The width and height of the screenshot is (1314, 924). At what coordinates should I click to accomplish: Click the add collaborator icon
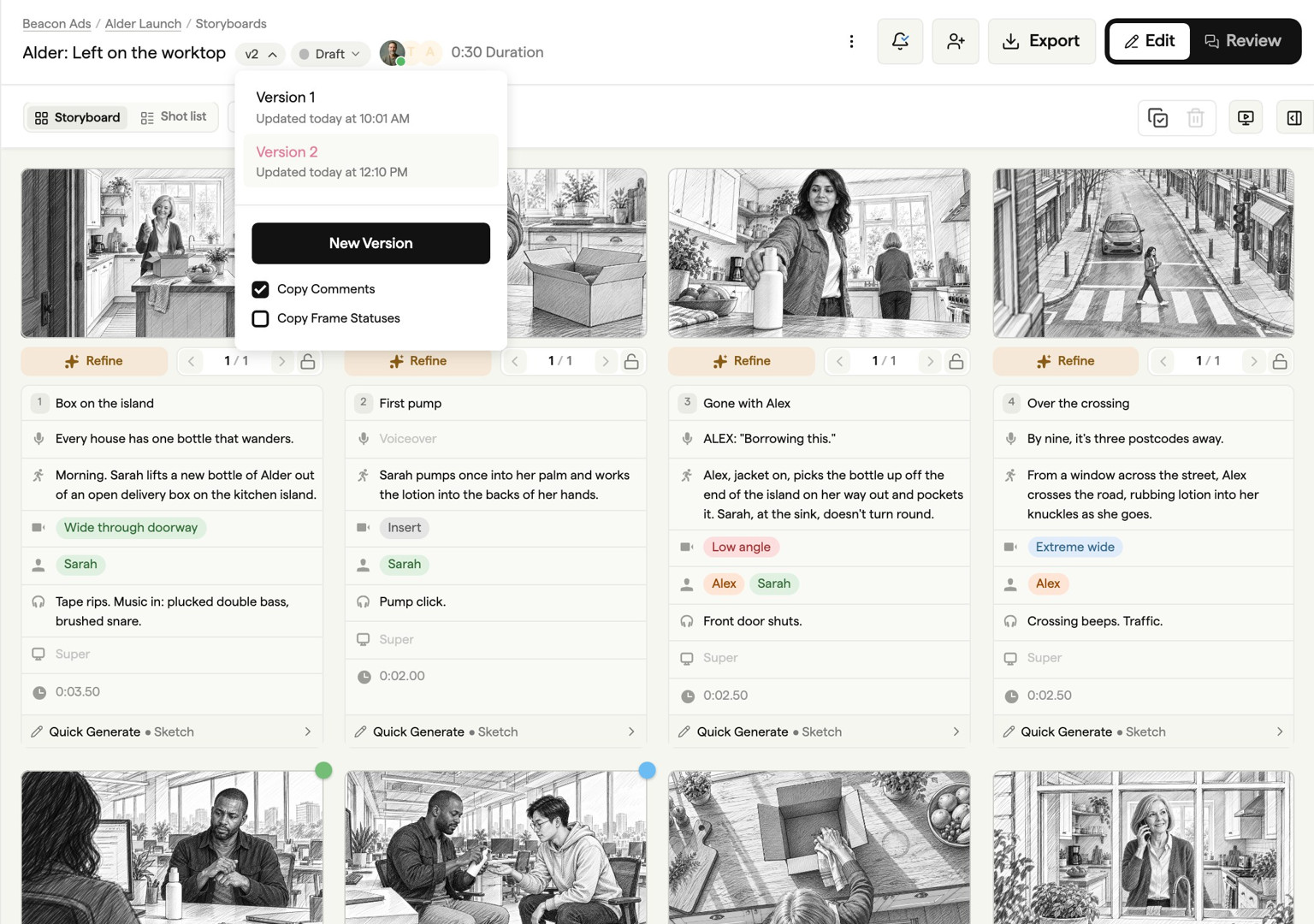(x=956, y=41)
